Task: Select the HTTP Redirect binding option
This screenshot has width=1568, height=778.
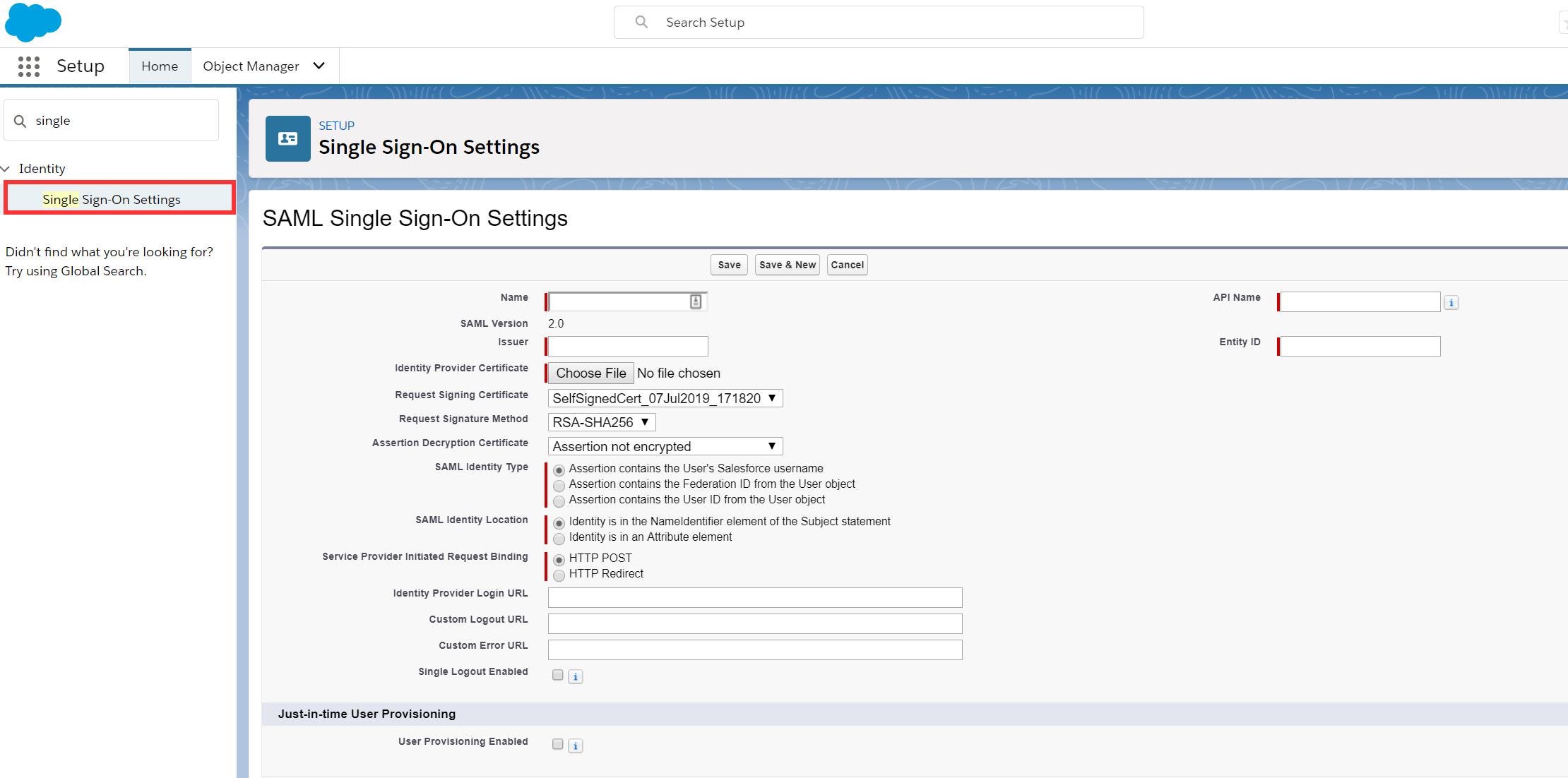Action: coord(559,575)
